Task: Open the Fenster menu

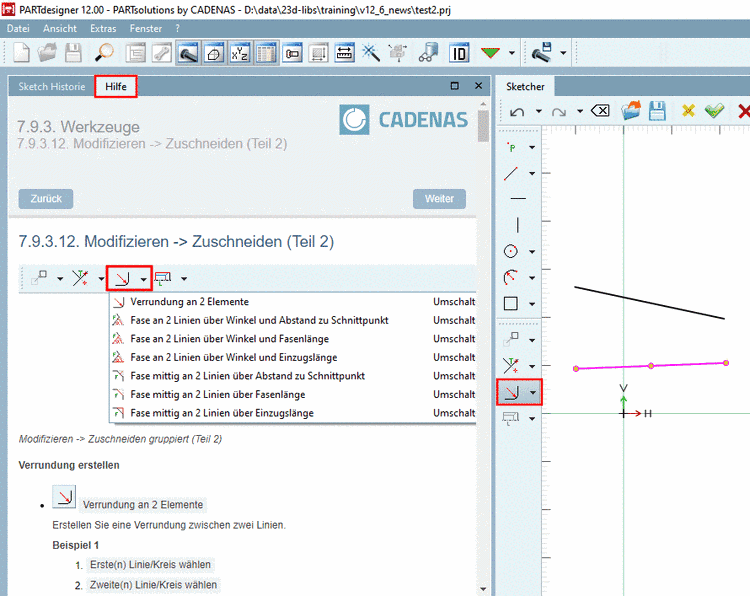Action: 146,29
